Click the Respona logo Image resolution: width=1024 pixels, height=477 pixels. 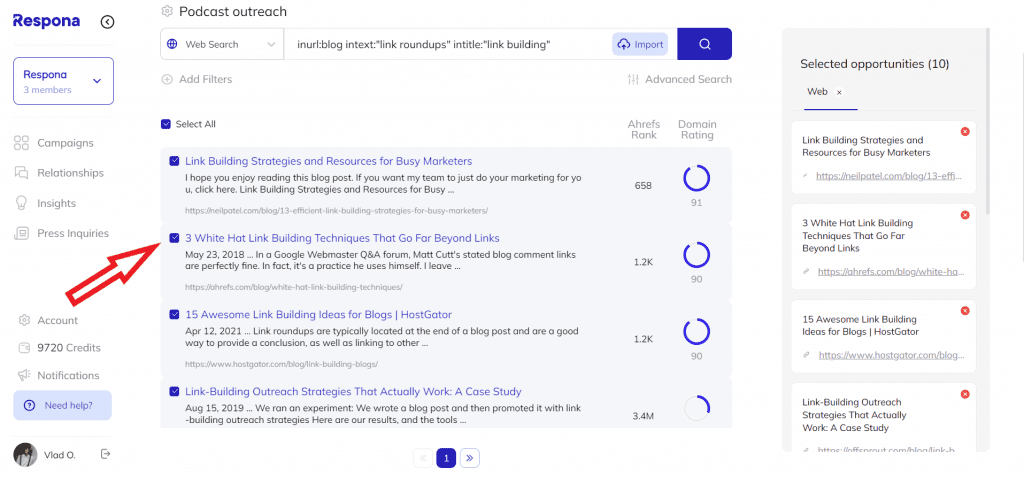coord(46,21)
